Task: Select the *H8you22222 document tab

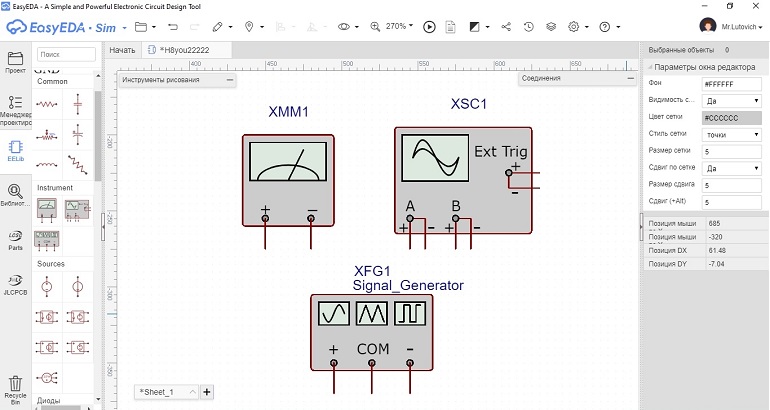Action: [x=185, y=50]
